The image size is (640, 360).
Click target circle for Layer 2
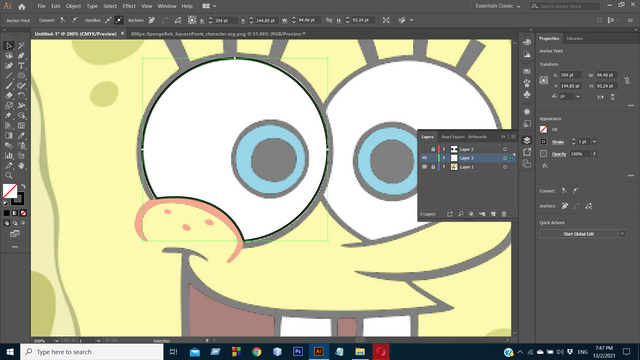click(x=505, y=149)
